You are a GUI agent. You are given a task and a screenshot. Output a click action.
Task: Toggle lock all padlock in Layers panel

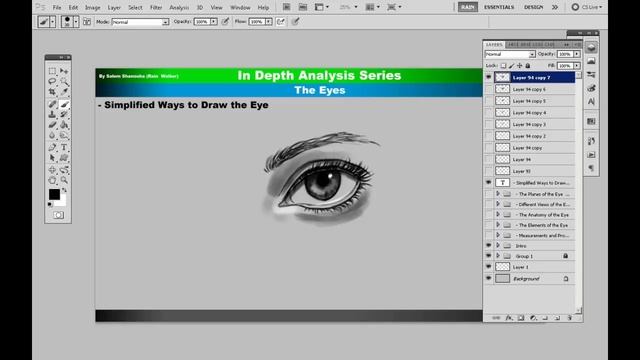(x=528, y=65)
